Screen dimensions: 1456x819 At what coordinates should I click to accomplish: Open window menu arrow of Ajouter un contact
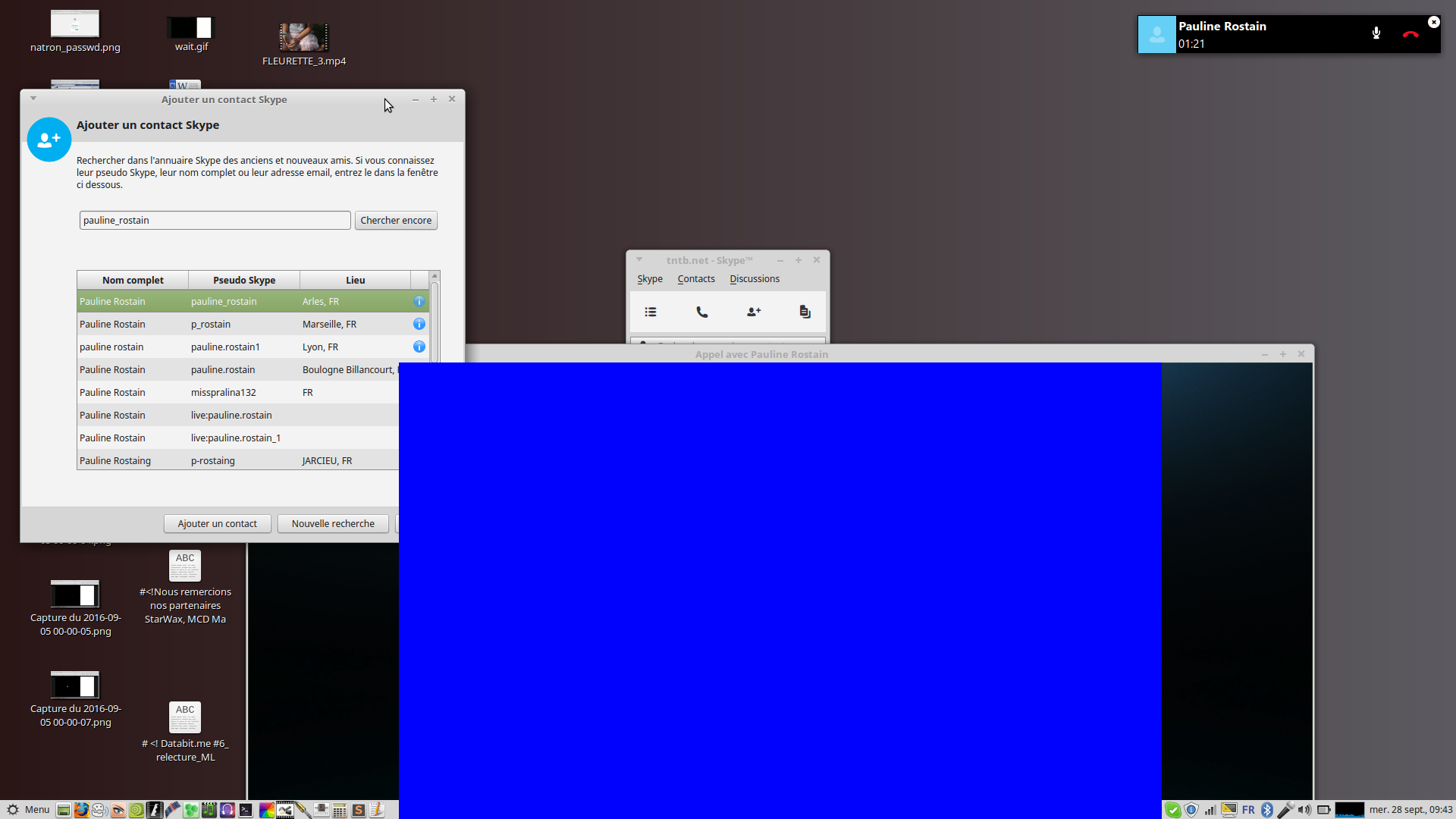click(x=33, y=99)
